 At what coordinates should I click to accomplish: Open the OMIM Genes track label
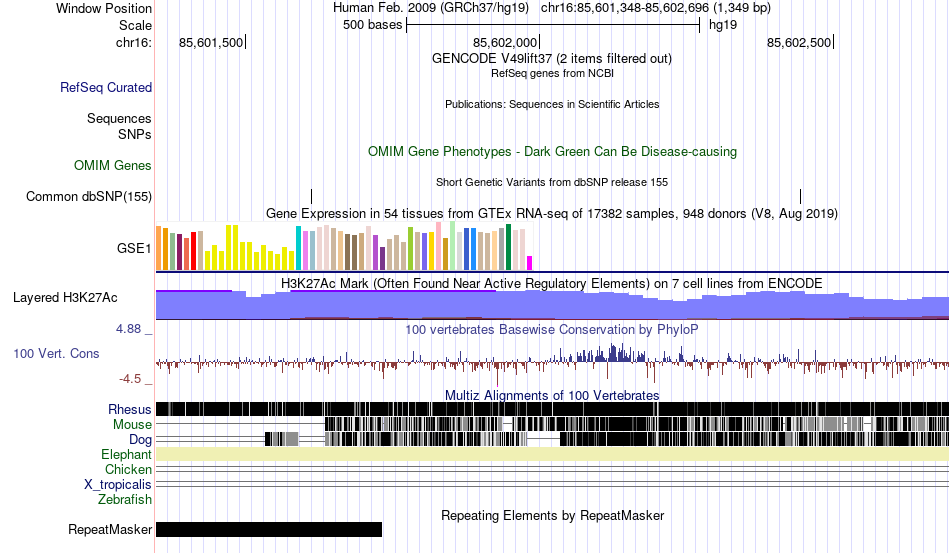click(x=113, y=165)
